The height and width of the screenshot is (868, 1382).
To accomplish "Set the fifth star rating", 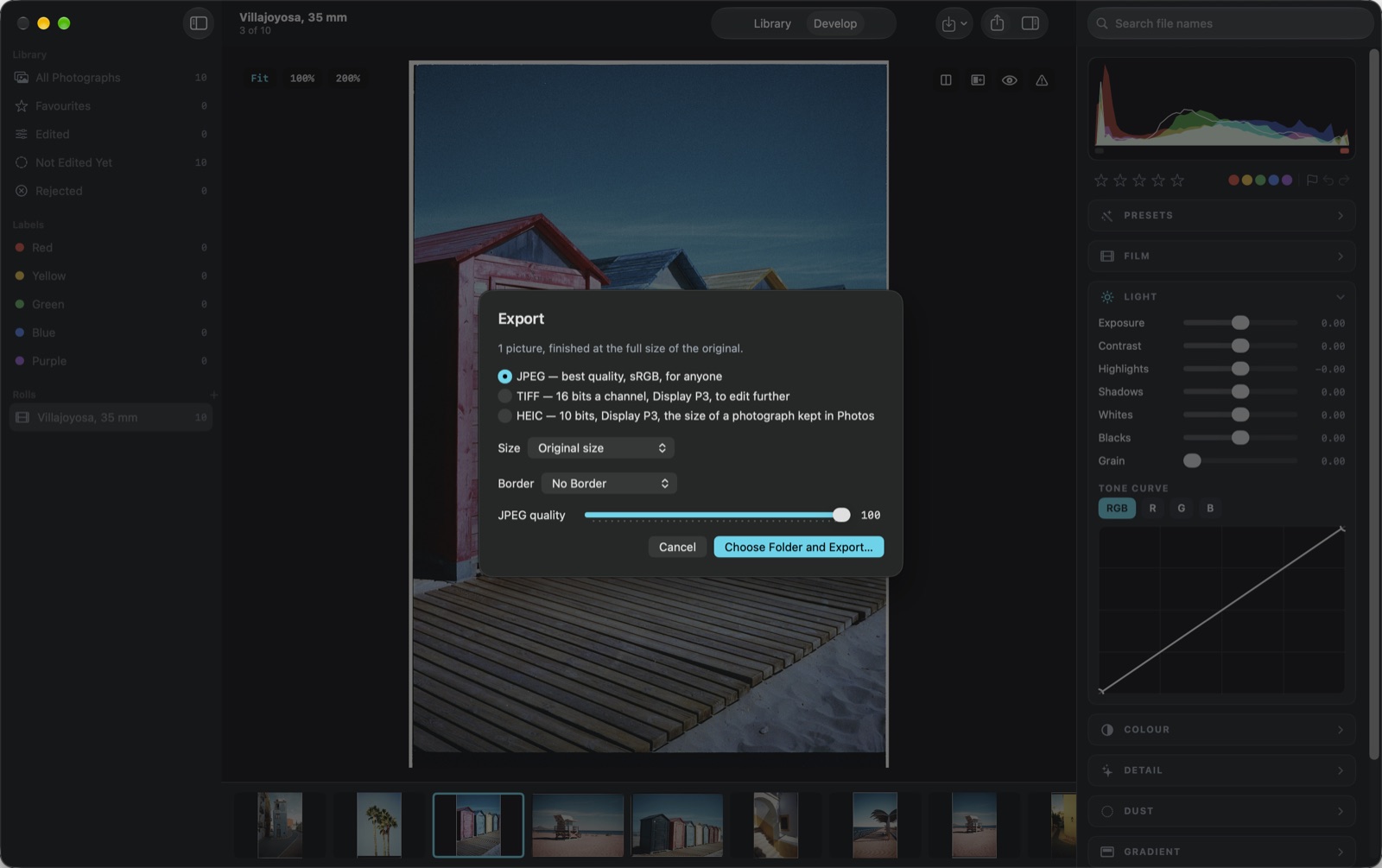I will tap(1177, 180).
